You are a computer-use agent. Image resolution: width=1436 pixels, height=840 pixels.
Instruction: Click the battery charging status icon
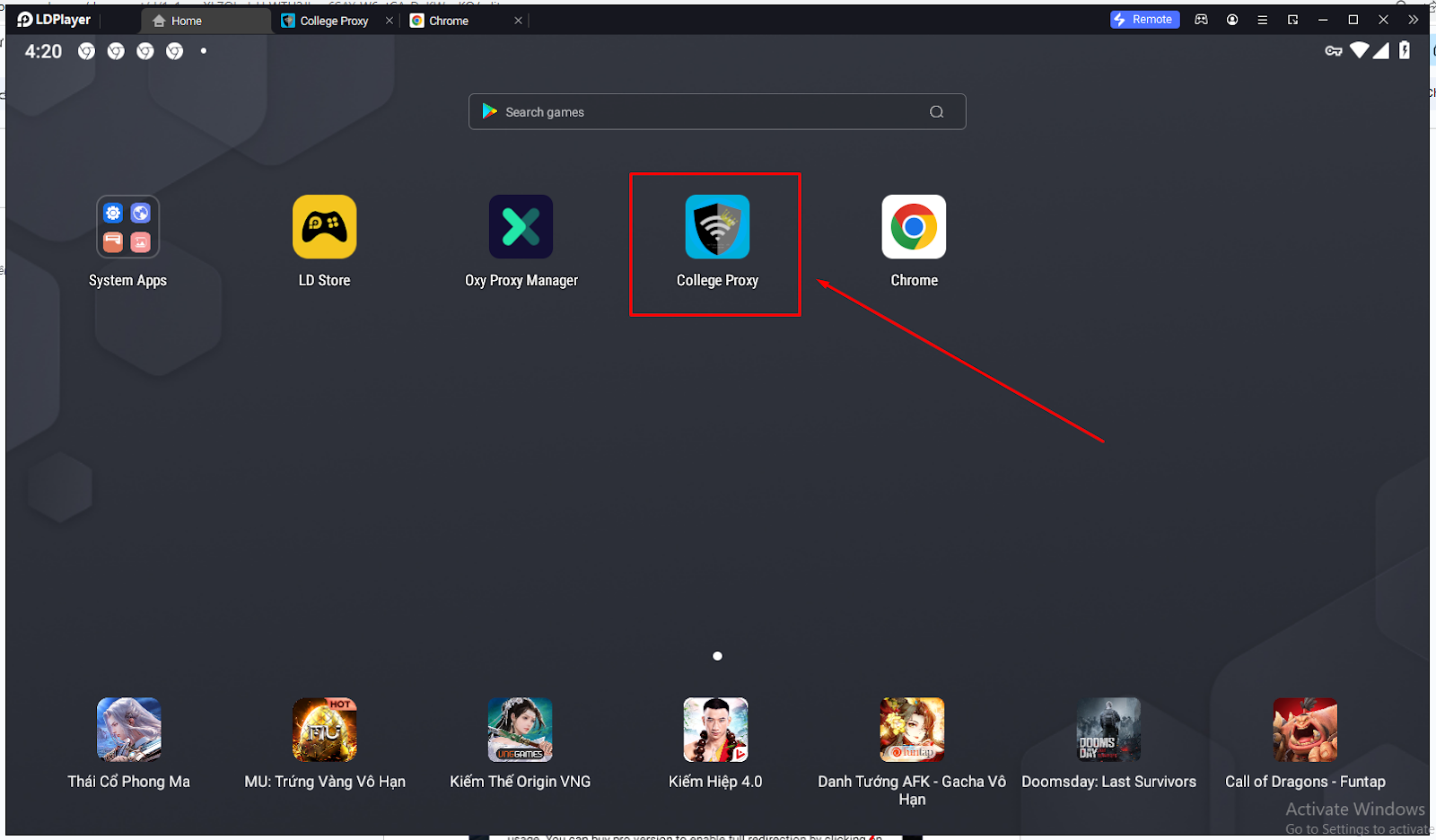click(x=1405, y=50)
